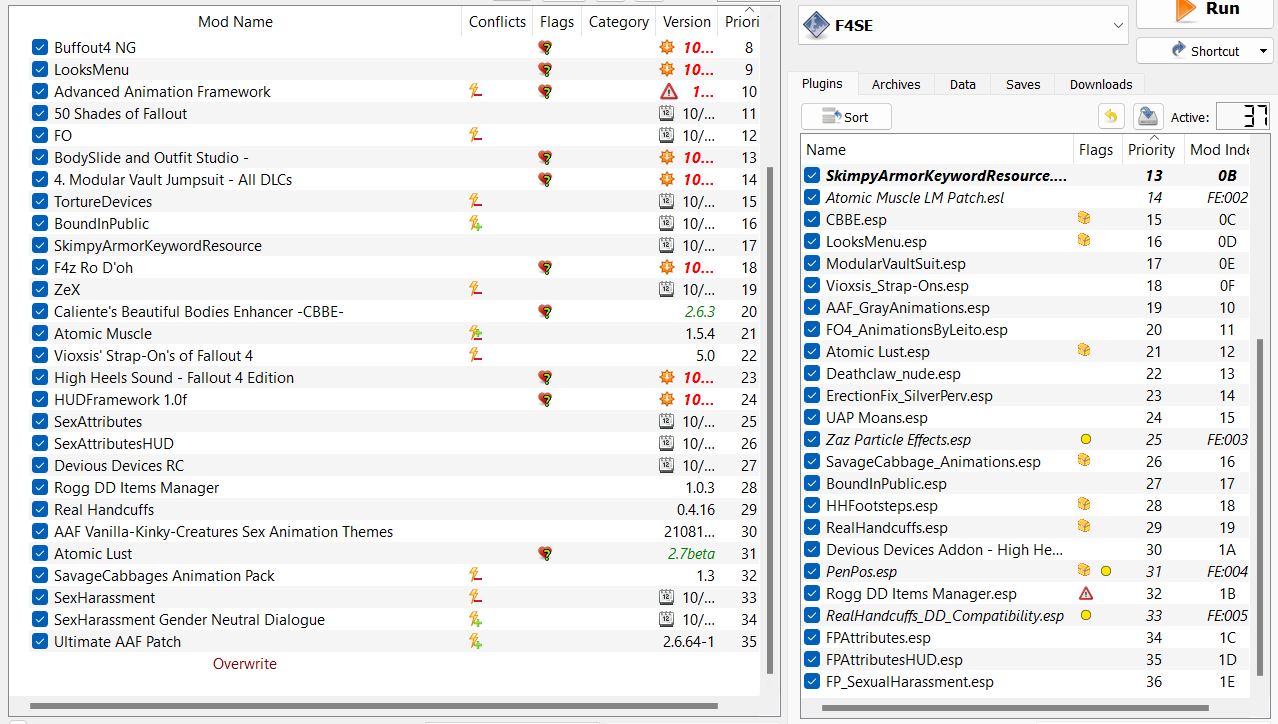
Task: Uncheck the Buffout4 NG mod
Action: (40, 47)
